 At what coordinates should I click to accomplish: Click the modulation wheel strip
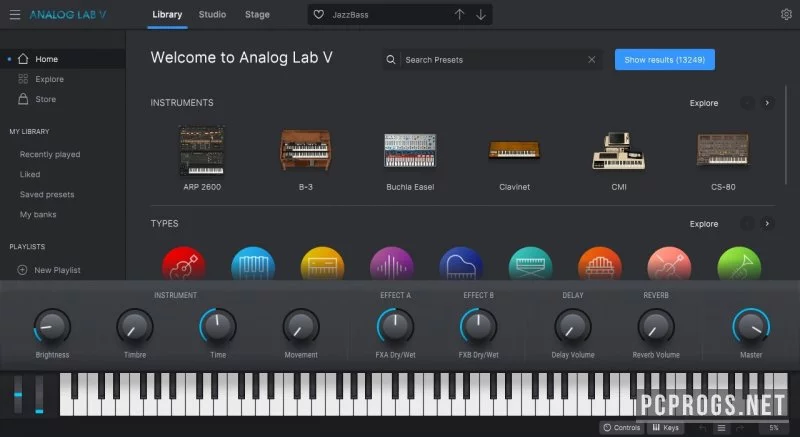click(39, 394)
